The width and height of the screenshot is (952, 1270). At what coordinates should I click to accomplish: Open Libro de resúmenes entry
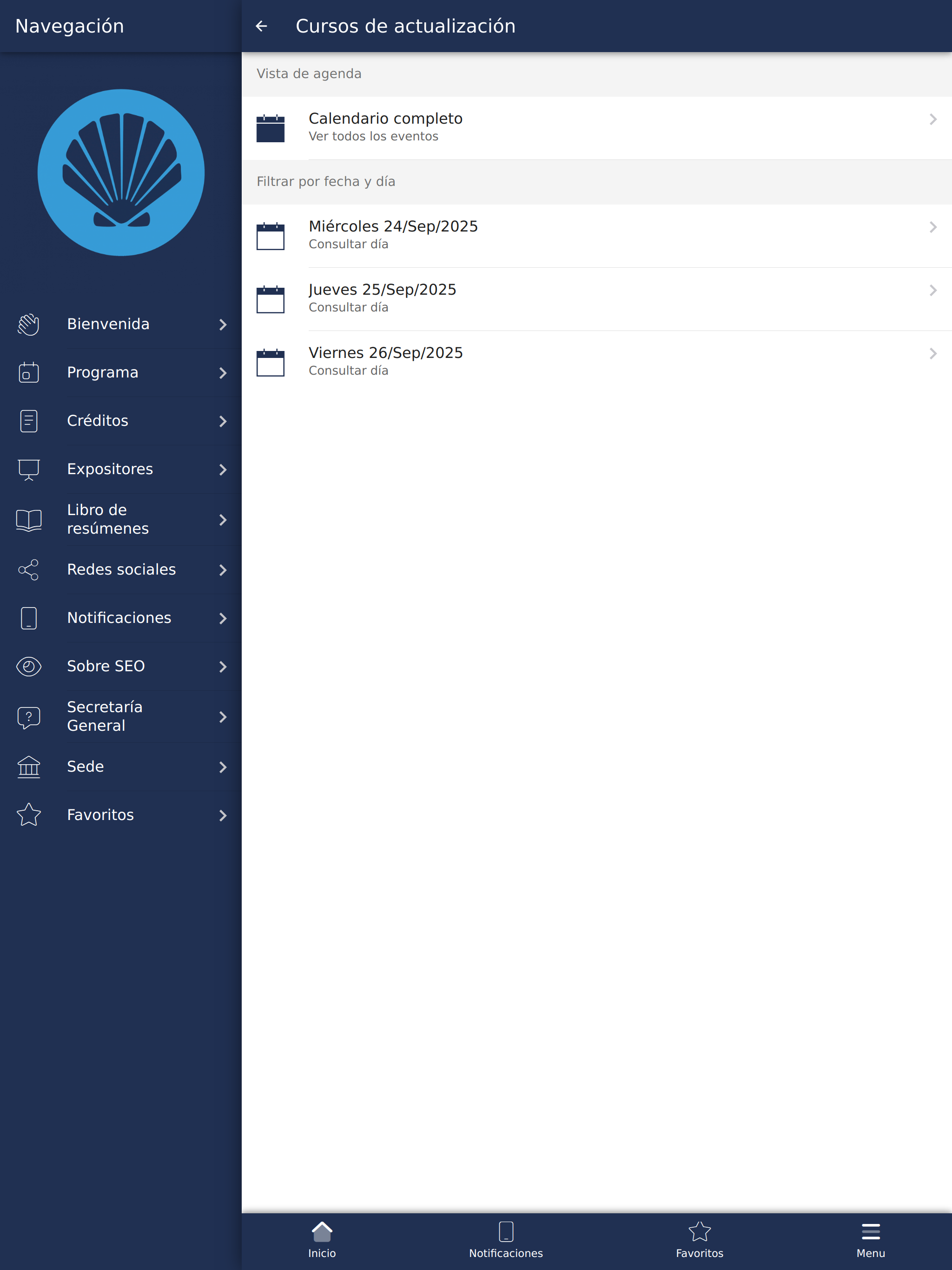[x=120, y=520]
